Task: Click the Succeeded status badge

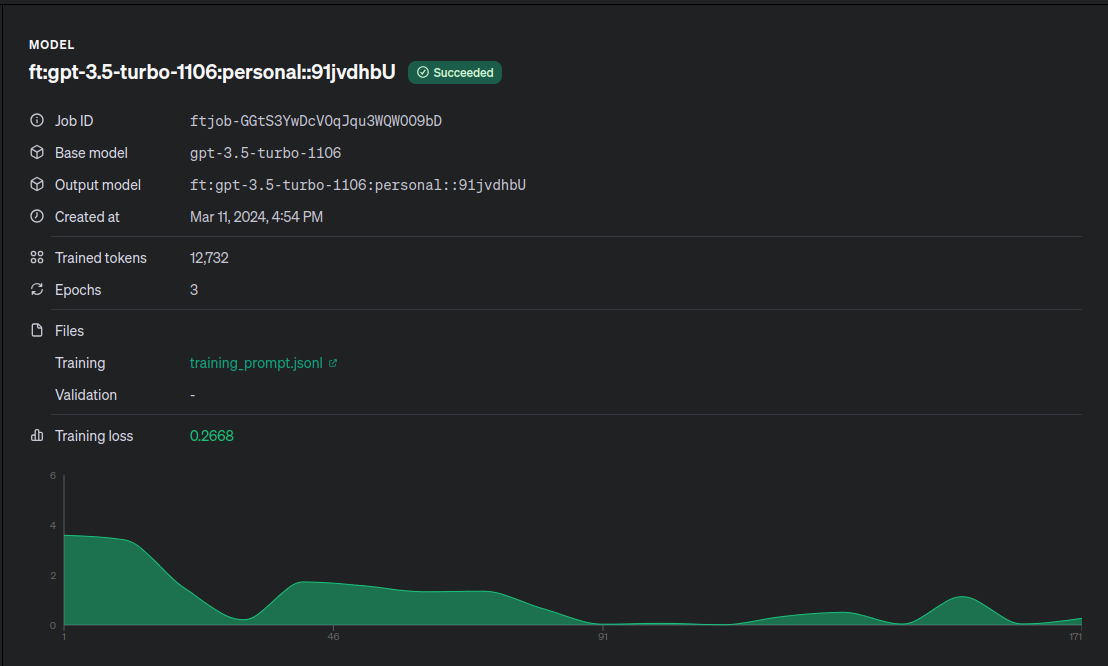Action: [x=455, y=73]
